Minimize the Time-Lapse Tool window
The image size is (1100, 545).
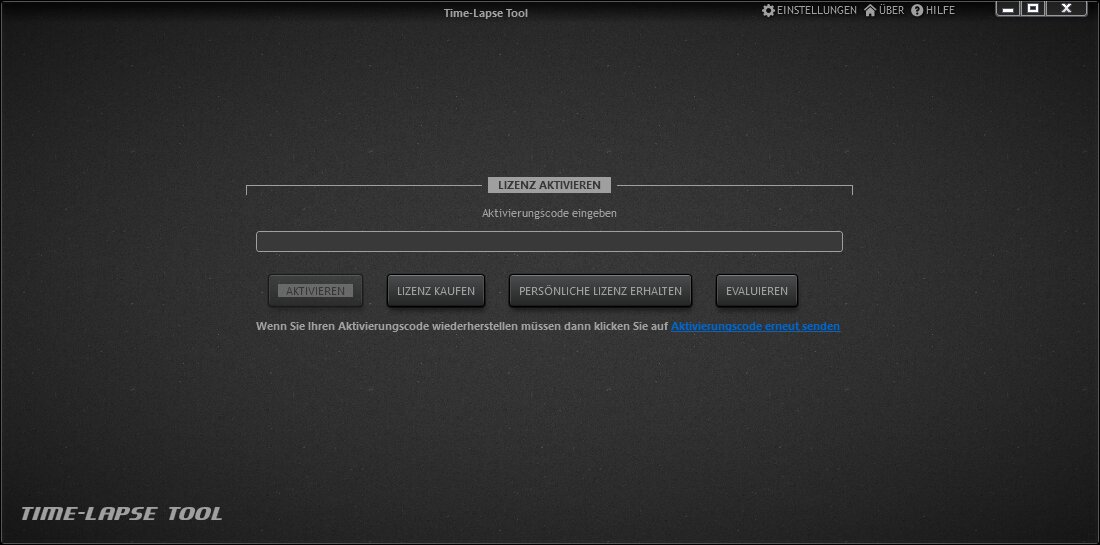point(1008,8)
